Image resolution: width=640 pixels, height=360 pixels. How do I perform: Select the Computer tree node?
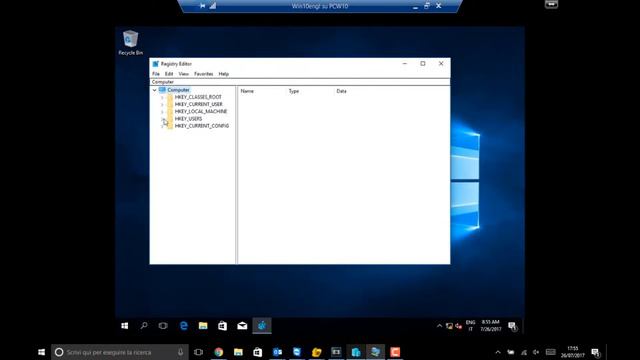178,90
